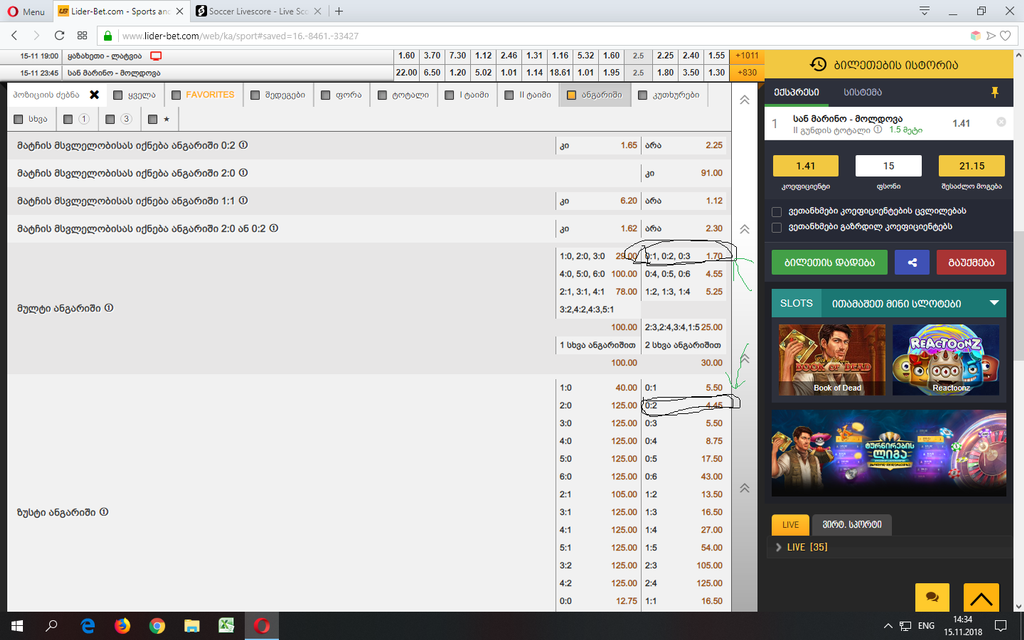Screen dimensions: 1024x640
Task: Toggle the ტოტალი checkbox filter
Action: pos(382,95)
